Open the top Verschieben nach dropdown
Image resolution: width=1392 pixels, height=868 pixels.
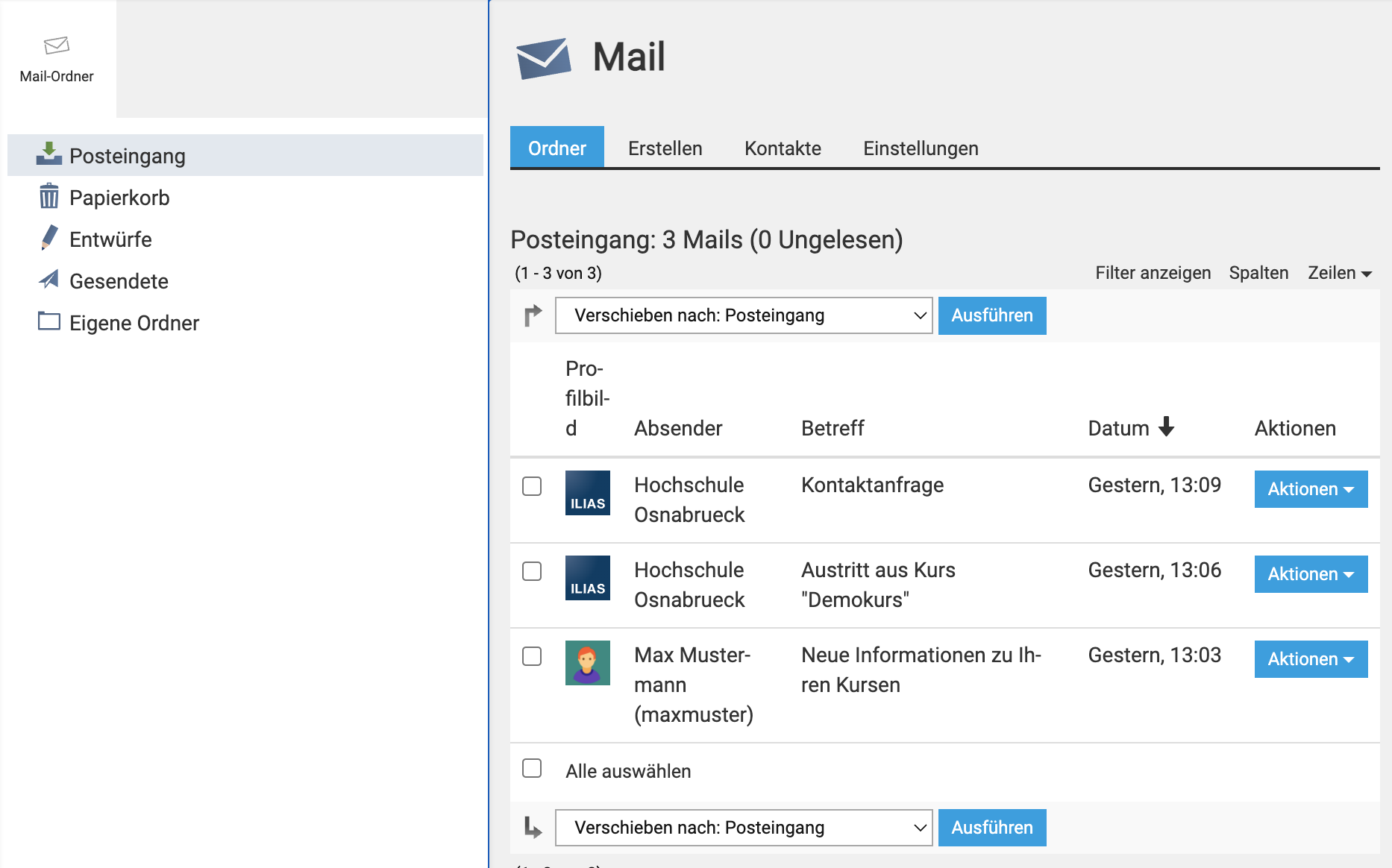tap(744, 315)
